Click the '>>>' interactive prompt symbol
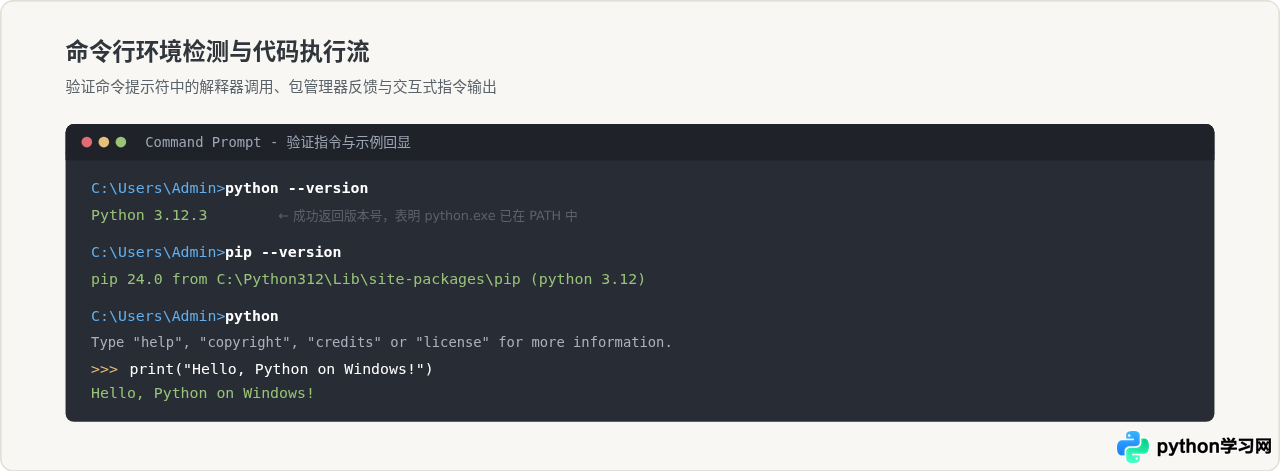Image resolution: width=1280 pixels, height=472 pixels. (104, 369)
